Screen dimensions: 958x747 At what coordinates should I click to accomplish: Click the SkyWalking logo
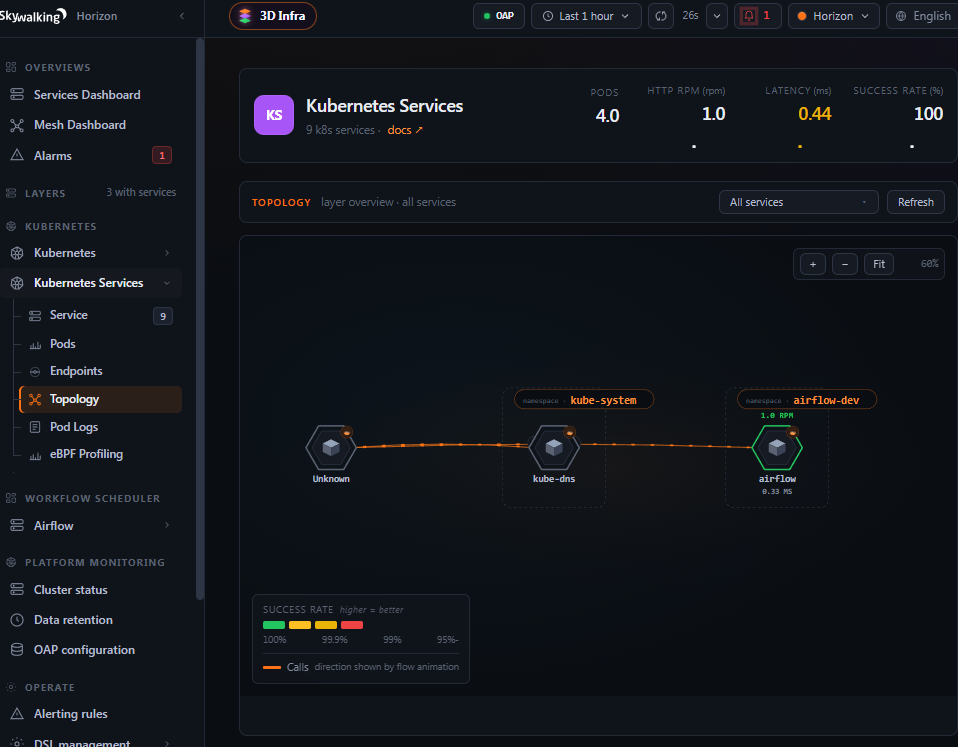point(32,16)
